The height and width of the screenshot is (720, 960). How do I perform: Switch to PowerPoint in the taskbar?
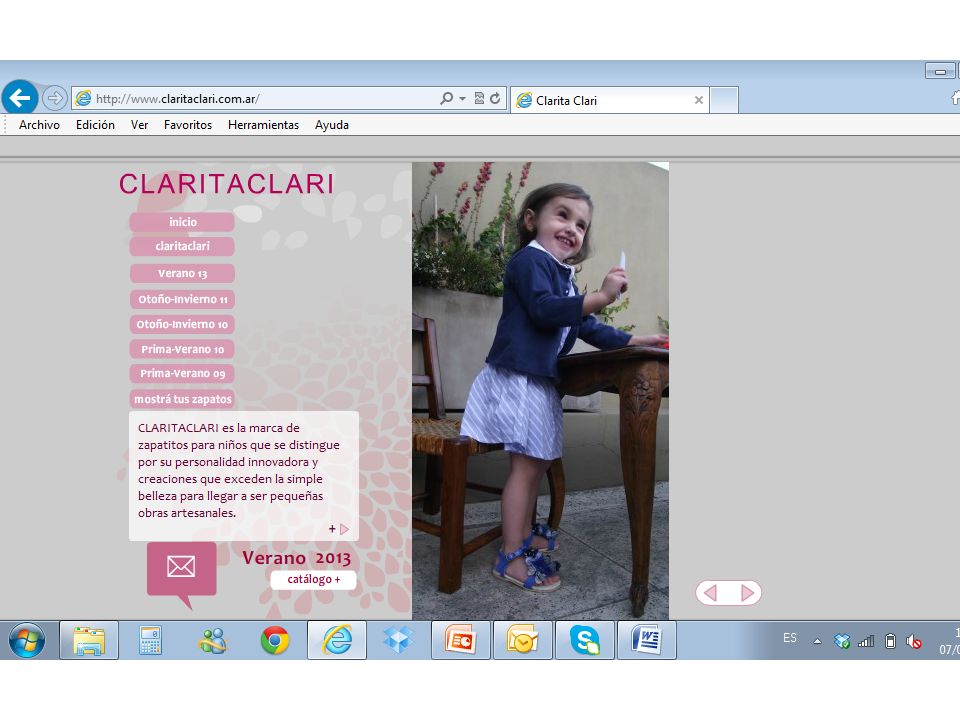460,640
